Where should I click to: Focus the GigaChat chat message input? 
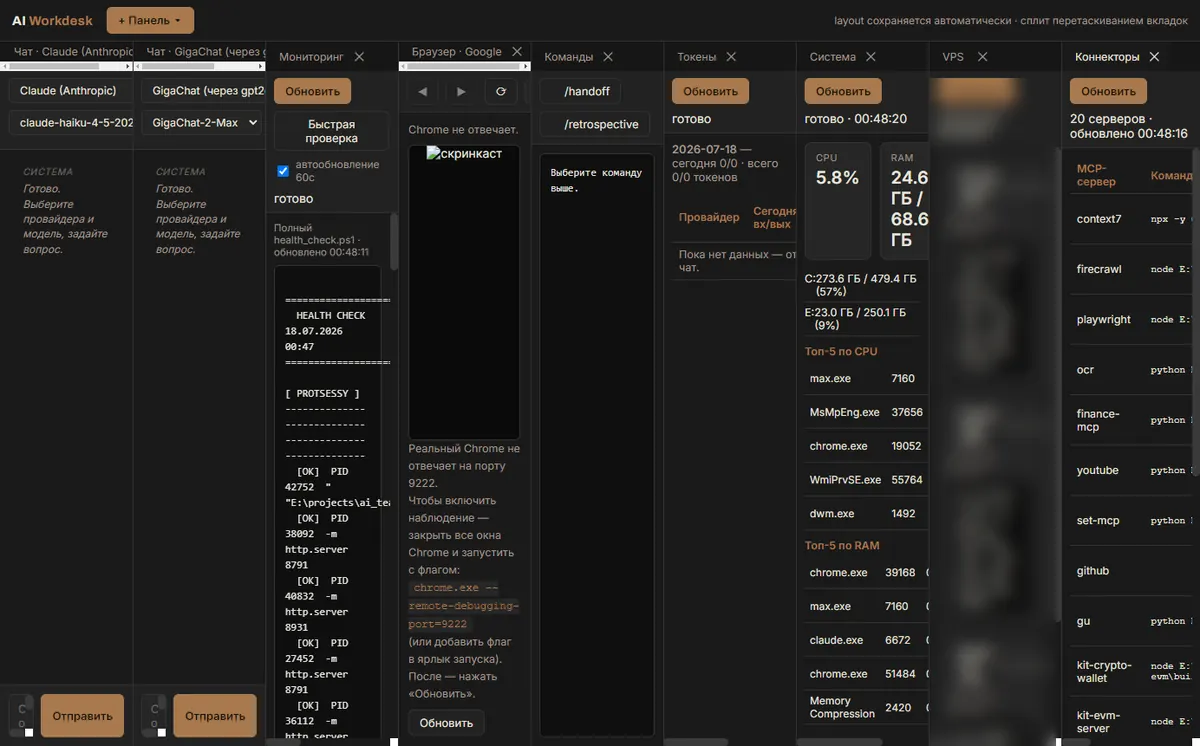(154, 716)
